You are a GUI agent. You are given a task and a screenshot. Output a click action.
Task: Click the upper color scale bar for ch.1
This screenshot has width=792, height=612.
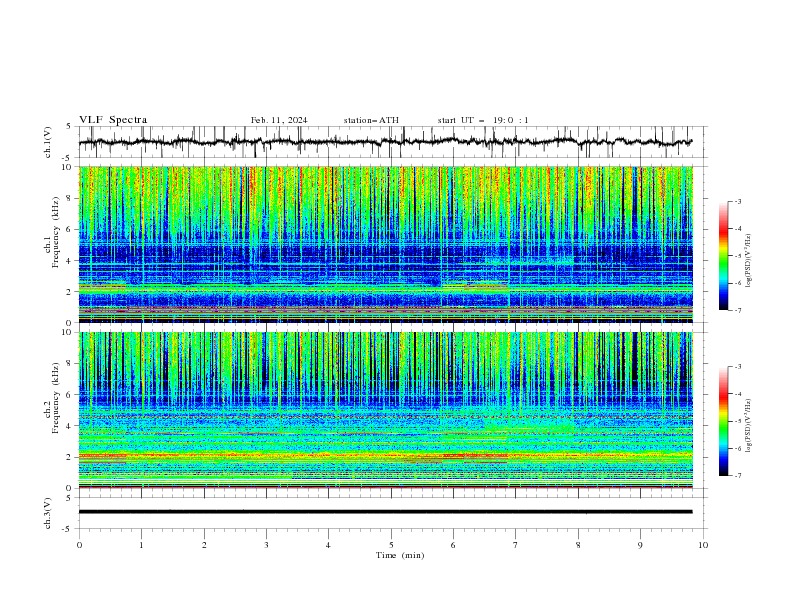(x=723, y=255)
